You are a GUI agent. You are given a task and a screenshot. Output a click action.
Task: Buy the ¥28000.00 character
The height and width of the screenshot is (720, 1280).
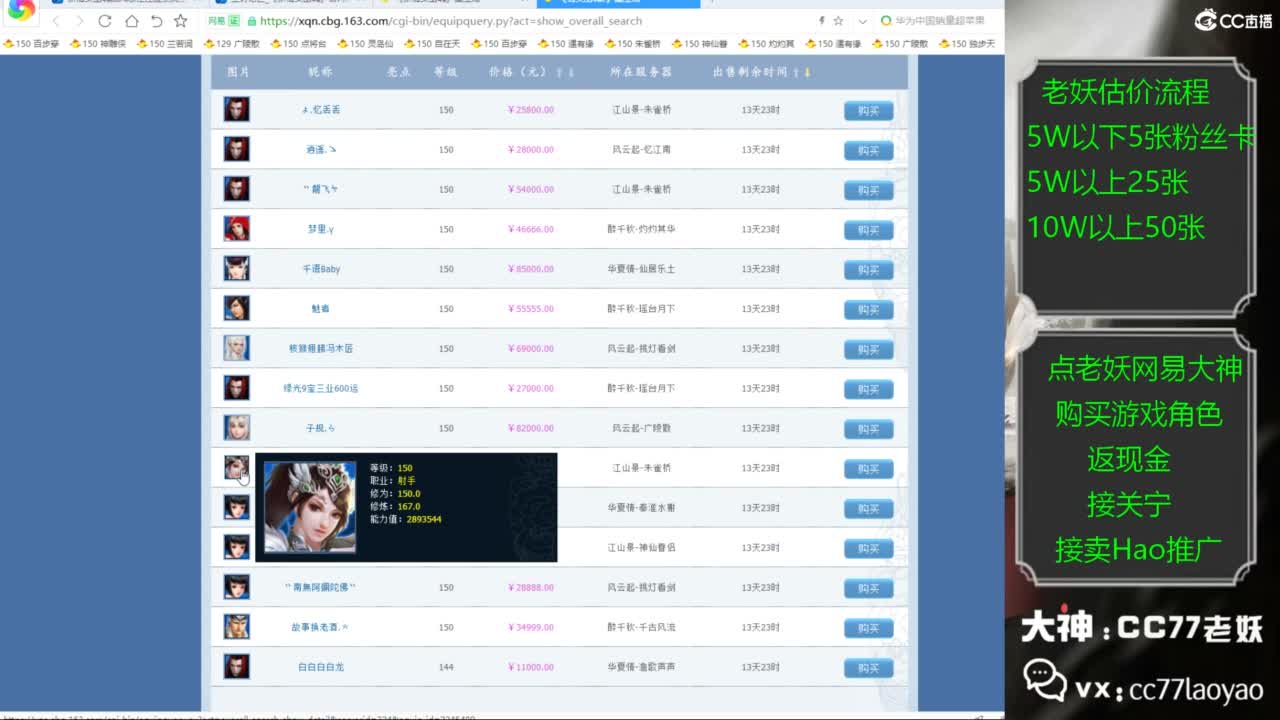(x=868, y=150)
